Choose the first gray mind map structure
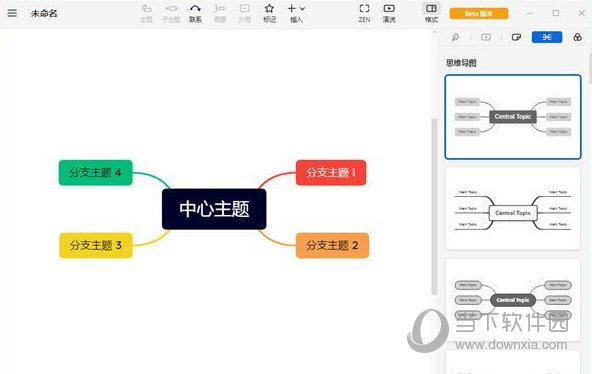This screenshot has height=374, width=592. (513, 117)
